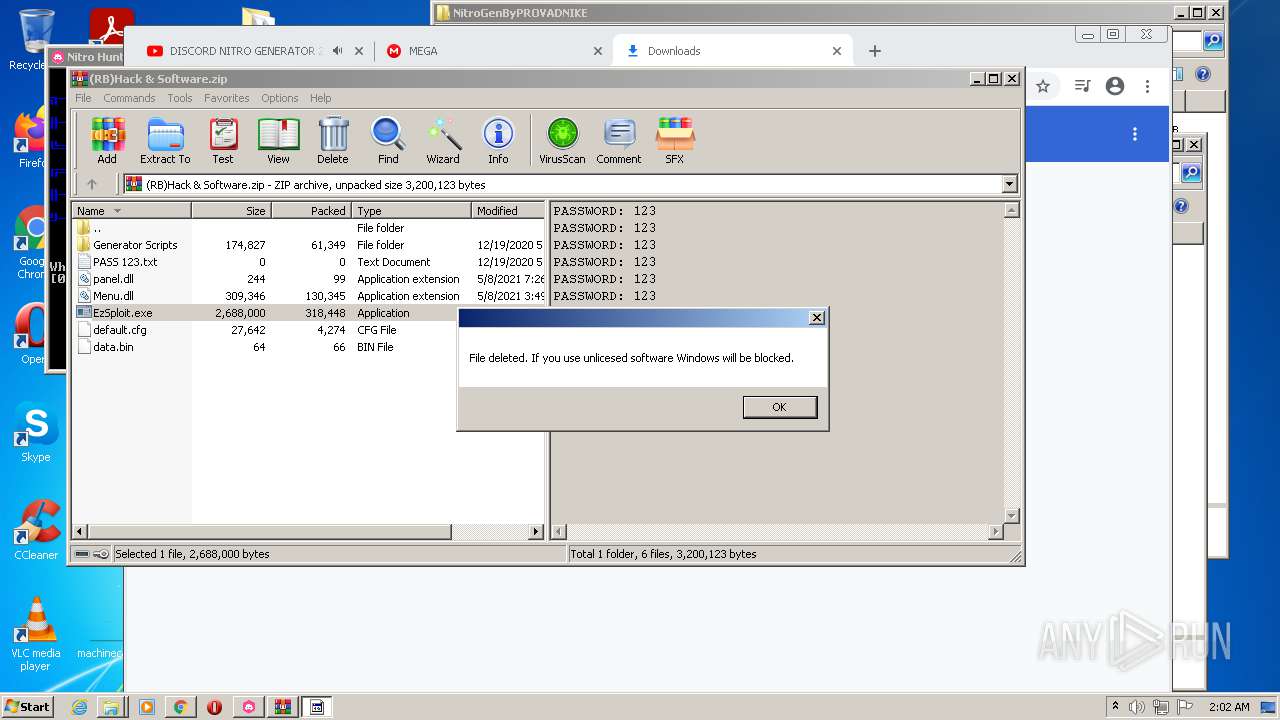This screenshot has width=1280, height=720.
Task: Open Chrome three-dot menu
Action: pyautogui.click(x=1148, y=86)
